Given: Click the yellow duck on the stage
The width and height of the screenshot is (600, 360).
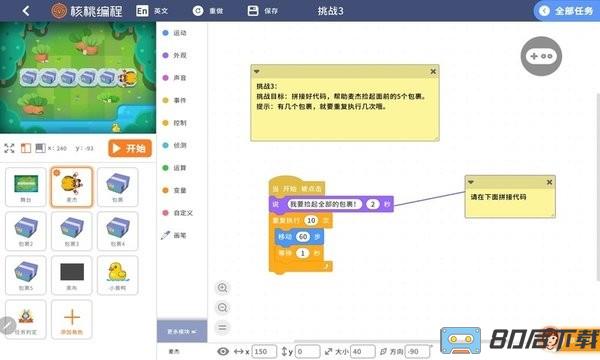Looking at the screenshot, I should coord(115,127).
